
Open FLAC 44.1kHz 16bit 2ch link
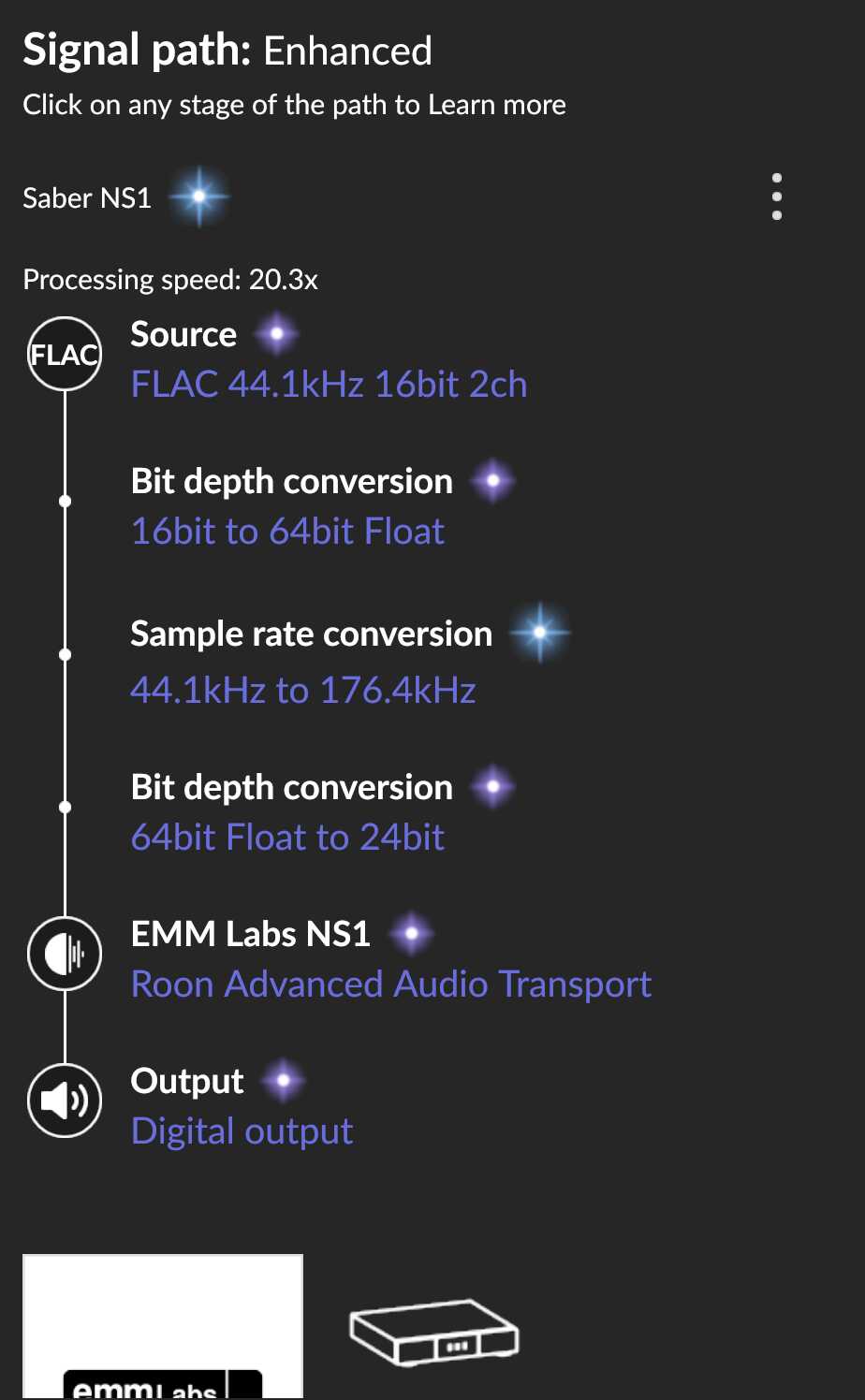[x=329, y=385]
